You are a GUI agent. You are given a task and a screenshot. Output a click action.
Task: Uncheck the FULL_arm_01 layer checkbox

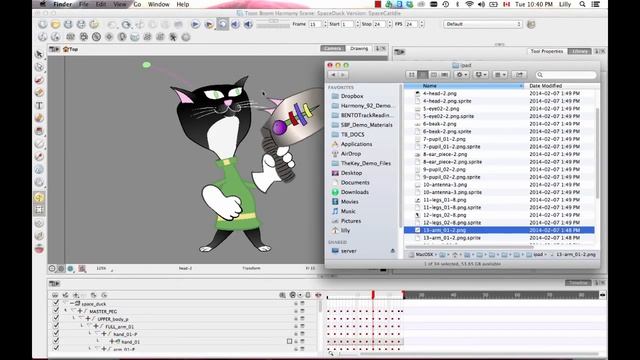(x=56, y=326)
